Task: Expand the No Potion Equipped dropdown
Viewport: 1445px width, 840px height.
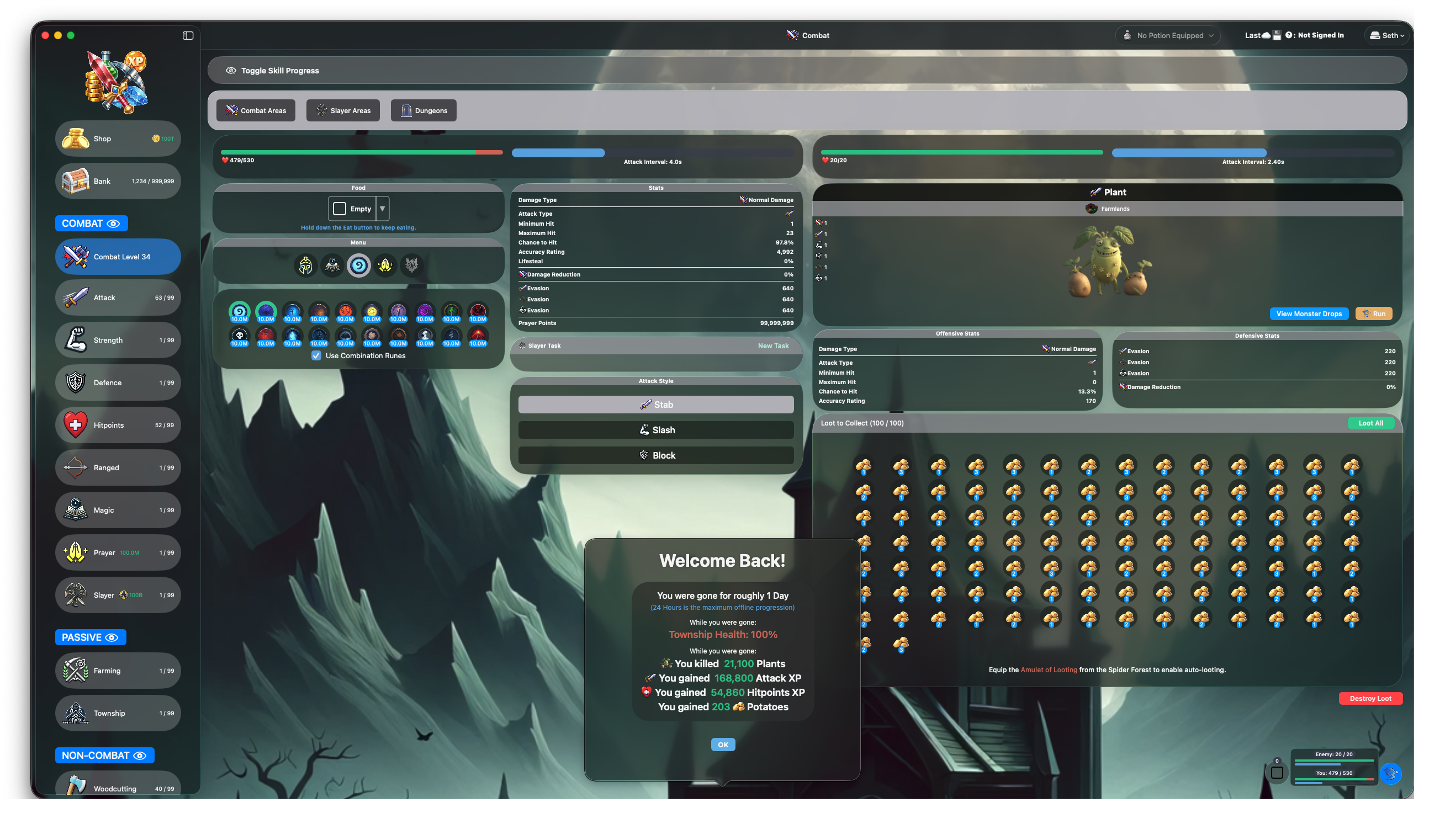Action: tap(1167, 35)
